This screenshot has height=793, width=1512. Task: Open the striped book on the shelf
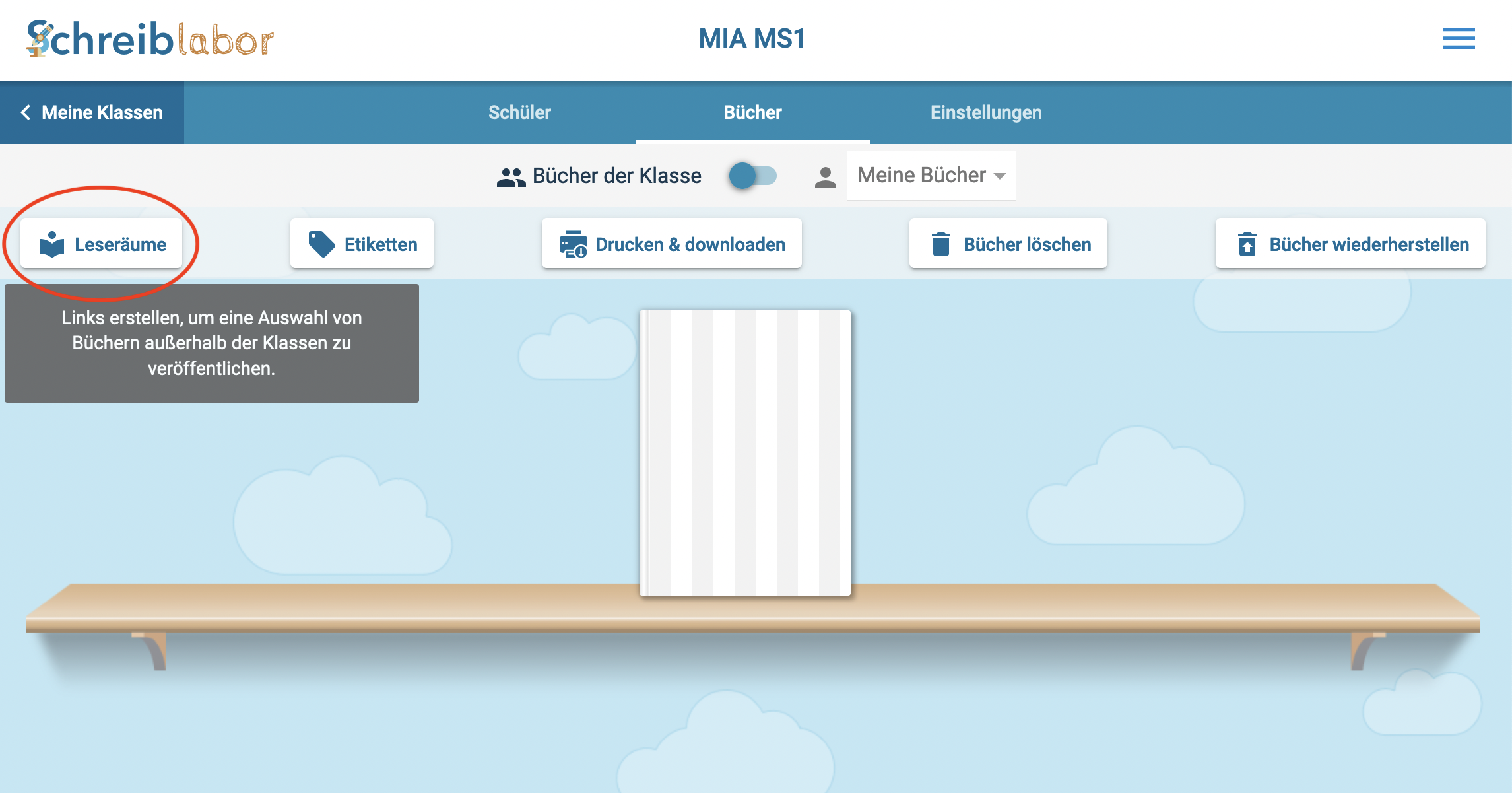point(744,453)
